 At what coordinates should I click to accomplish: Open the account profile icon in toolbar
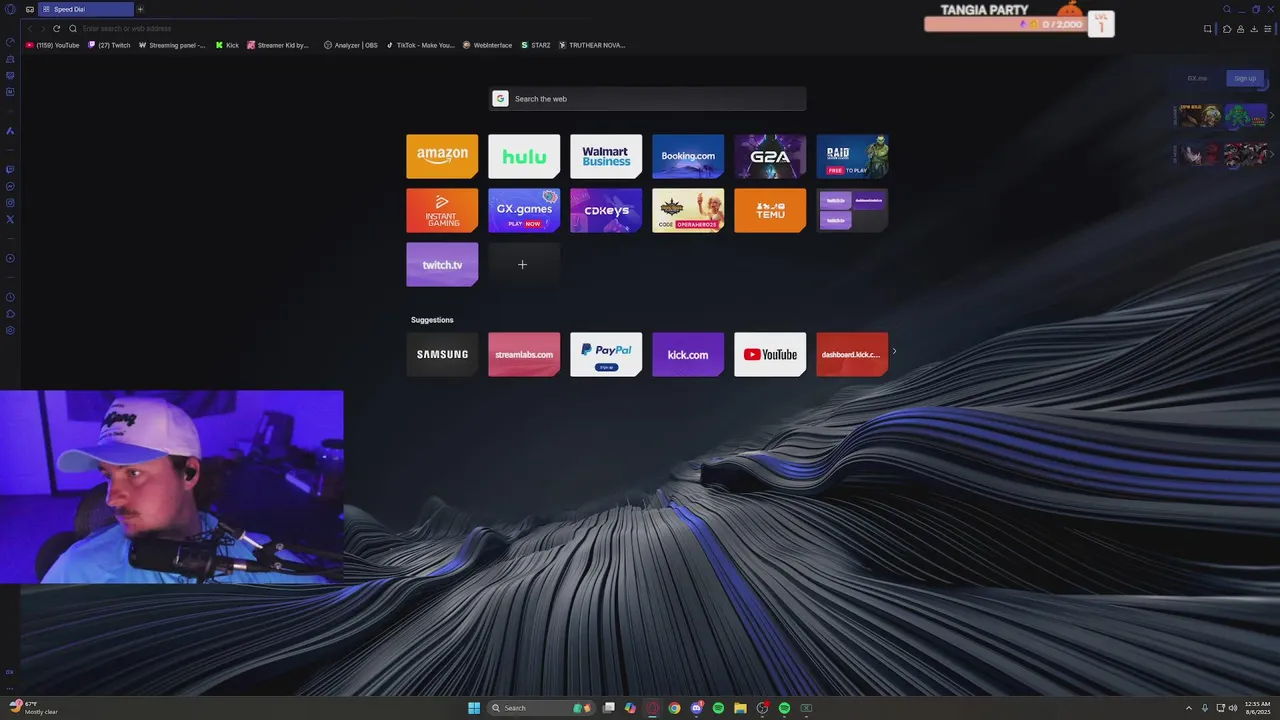click(x=1240, y=29)
